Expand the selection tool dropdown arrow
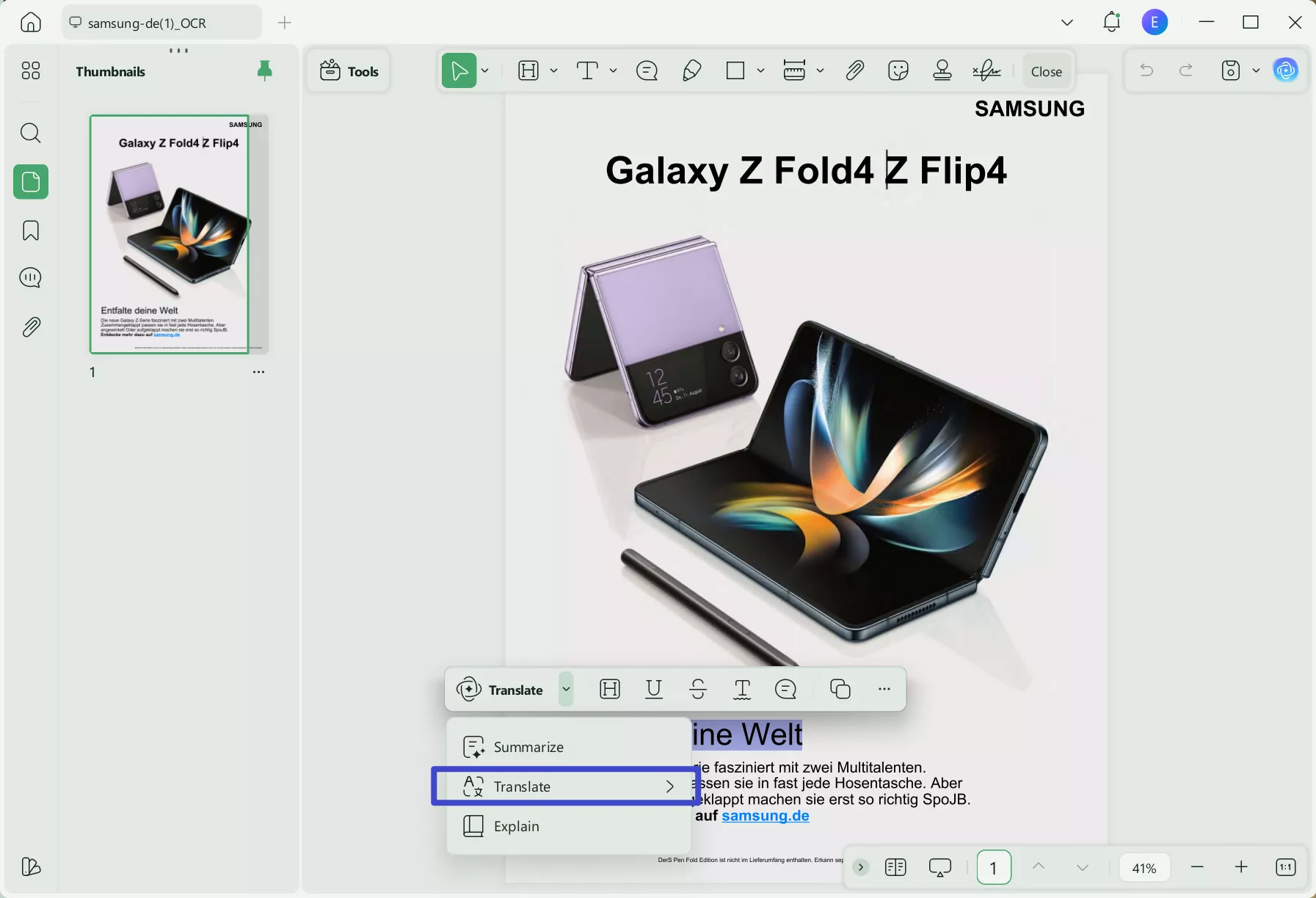Viewport: 1316px width, 898px height. pos(485,70)
